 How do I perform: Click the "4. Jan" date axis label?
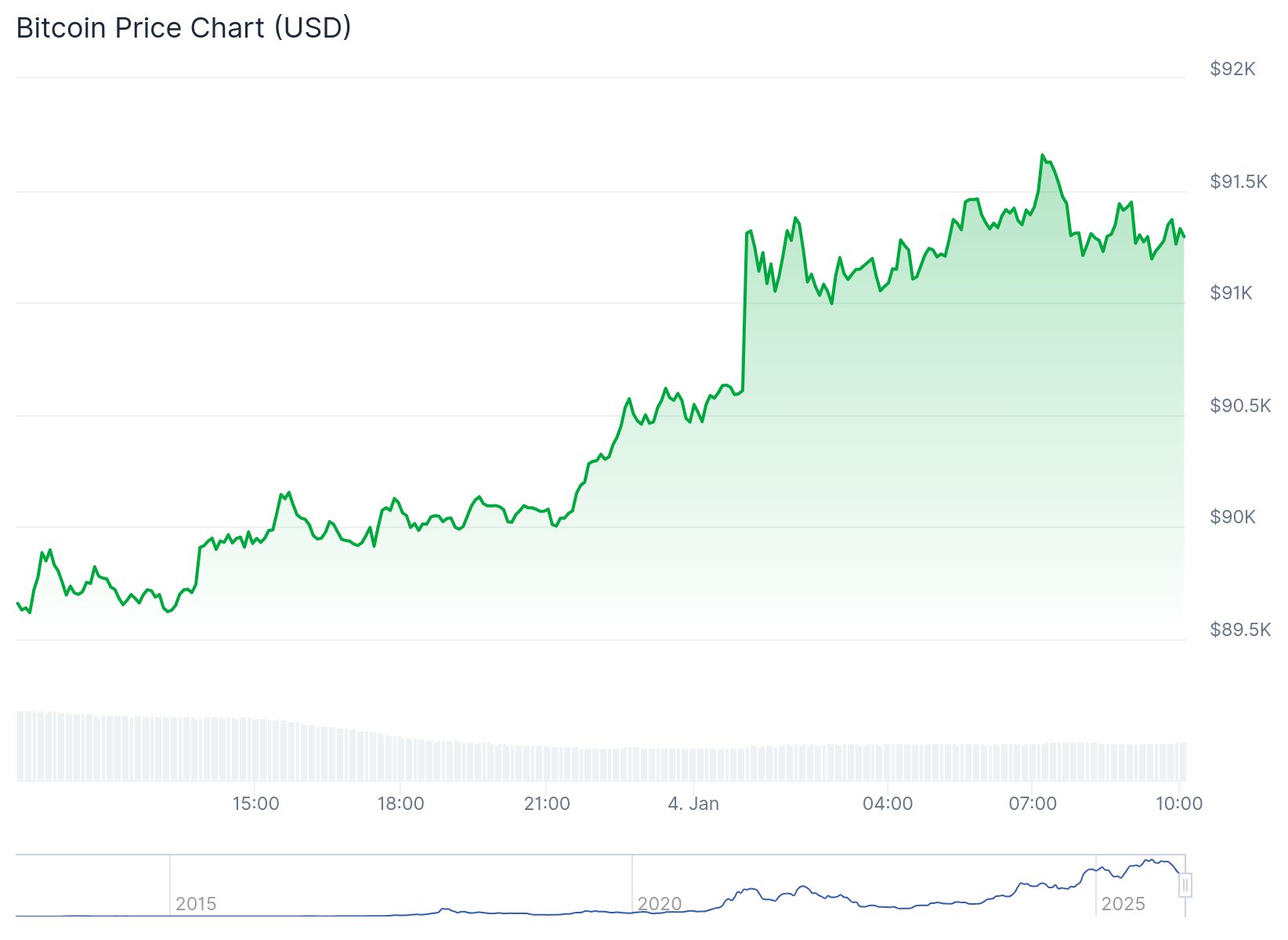point(693,804)
